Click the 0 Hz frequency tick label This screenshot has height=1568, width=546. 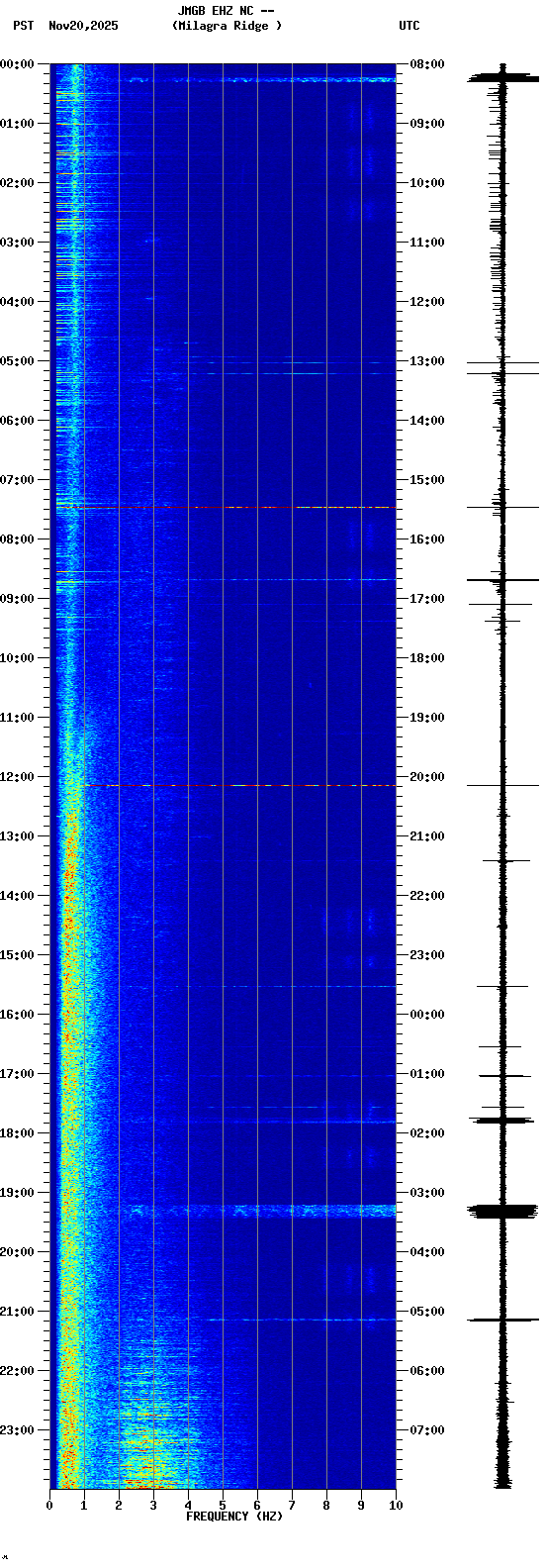49,1506
